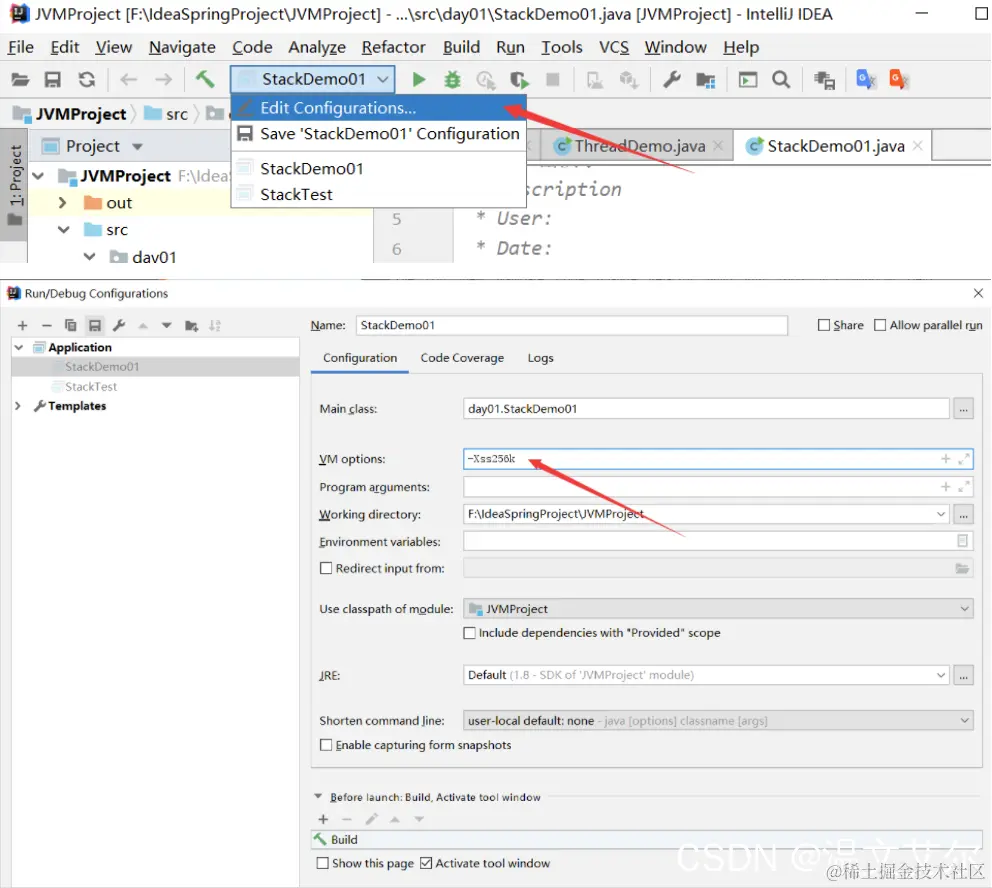
Task: Switch to Logs tab in dialog
Action: click(x=540, y=358)
